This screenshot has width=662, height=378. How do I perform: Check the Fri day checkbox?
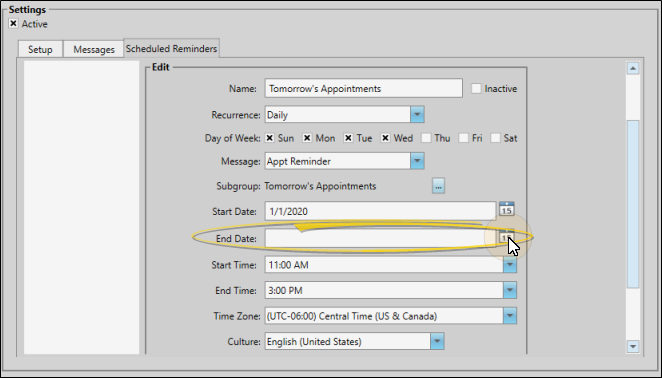pyautogui.click(x=464, y=138)
